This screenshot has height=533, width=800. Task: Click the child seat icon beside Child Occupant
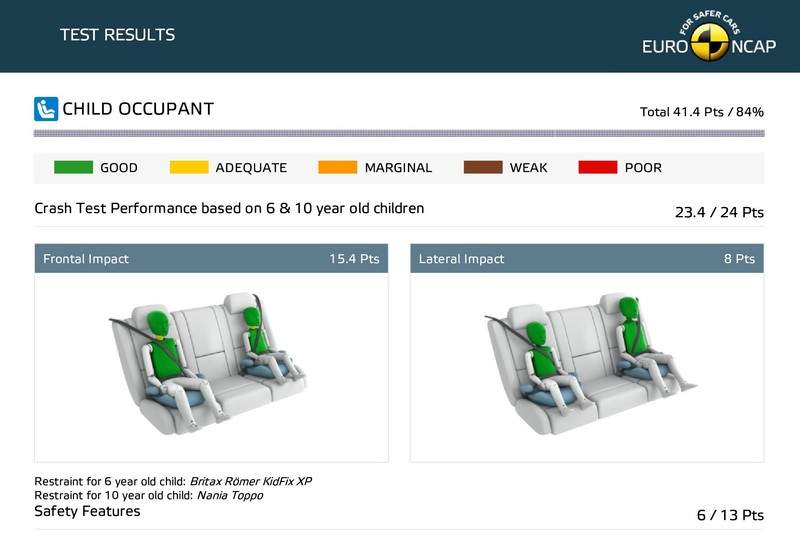click(x=46, y=108)
